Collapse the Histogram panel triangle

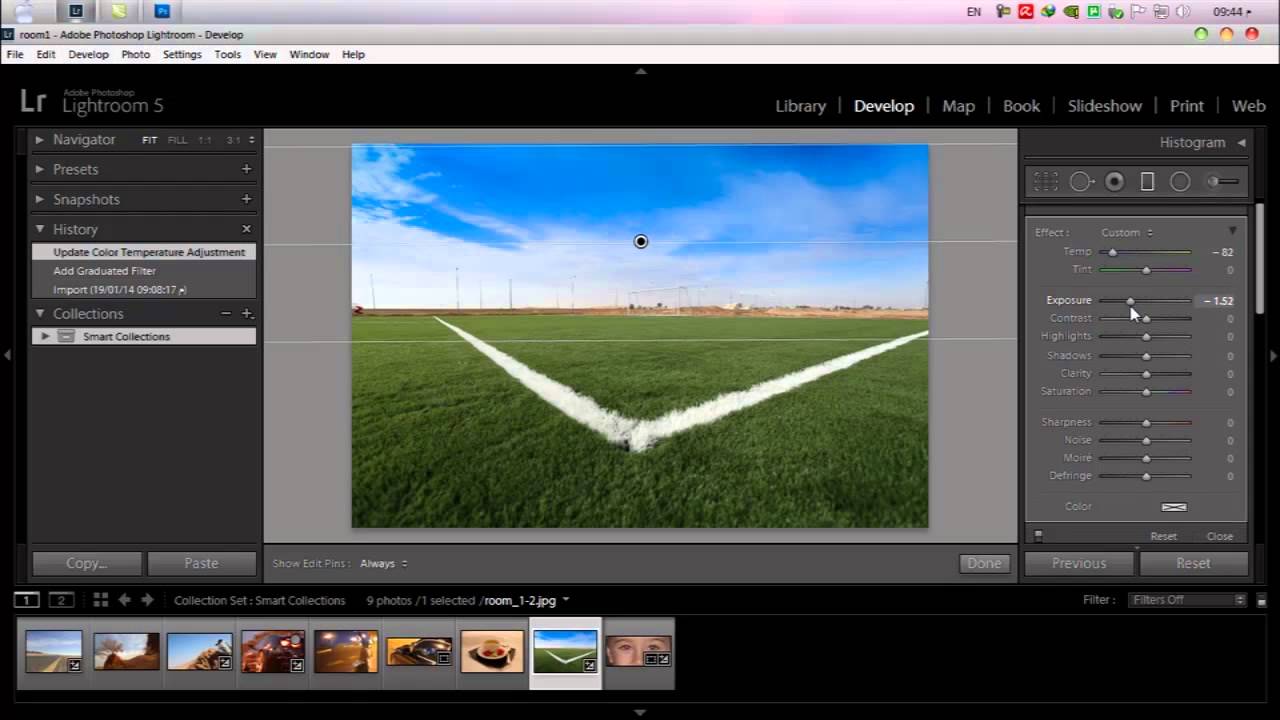pyautogui.click(x=1241, y=143)
